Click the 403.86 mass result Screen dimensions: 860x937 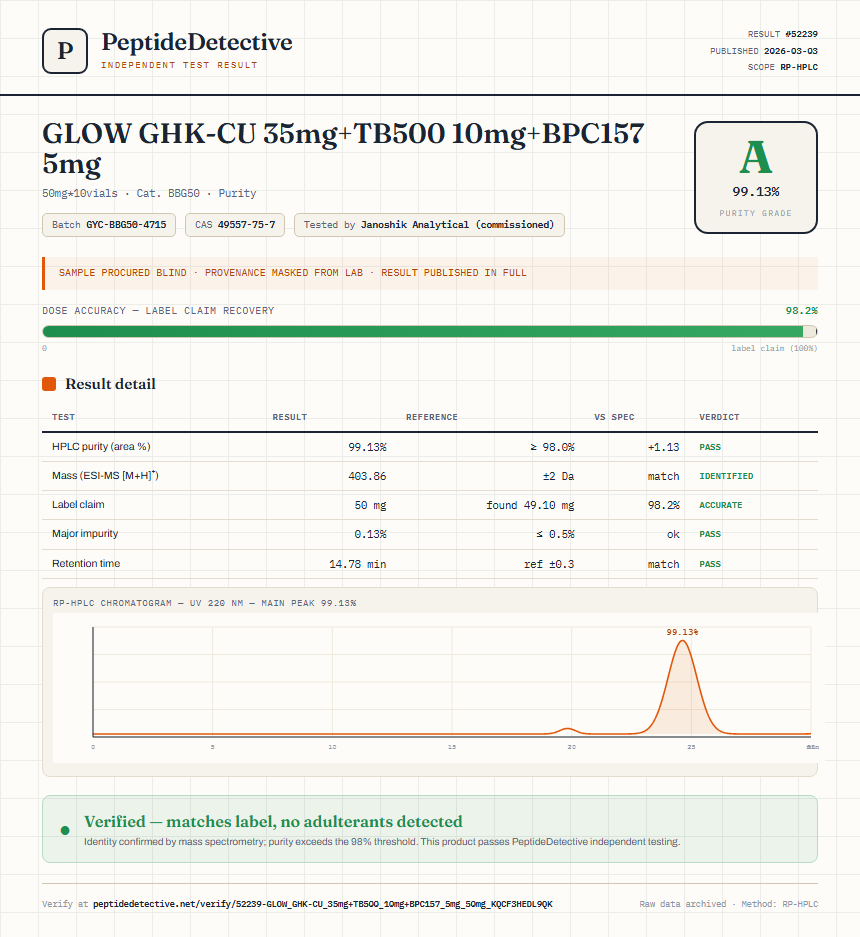pos(367,476)
